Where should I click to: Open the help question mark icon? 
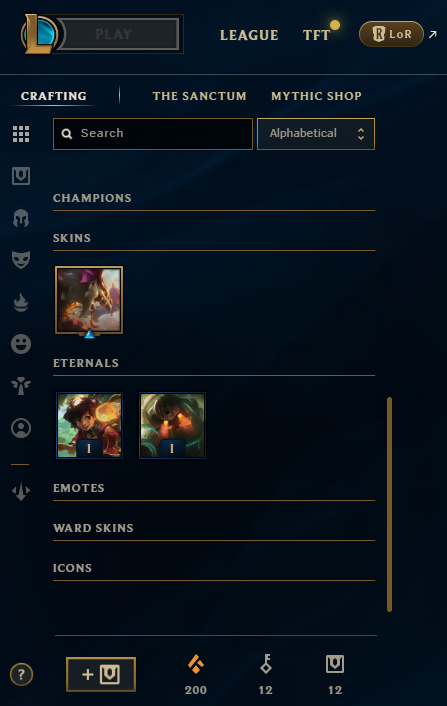click(x=21, y=674)
